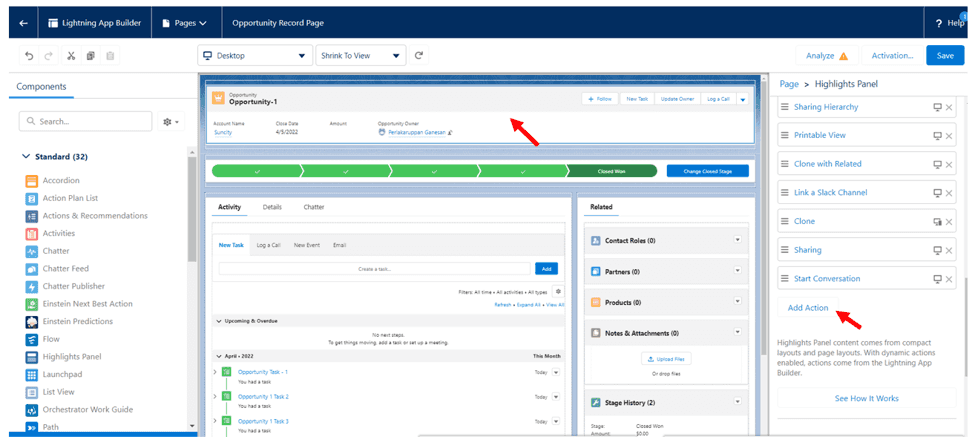The width and height of the screenshot is (975, 448).
Task: Click the redo icon in the toolbar
Action: tap(49, 55)
